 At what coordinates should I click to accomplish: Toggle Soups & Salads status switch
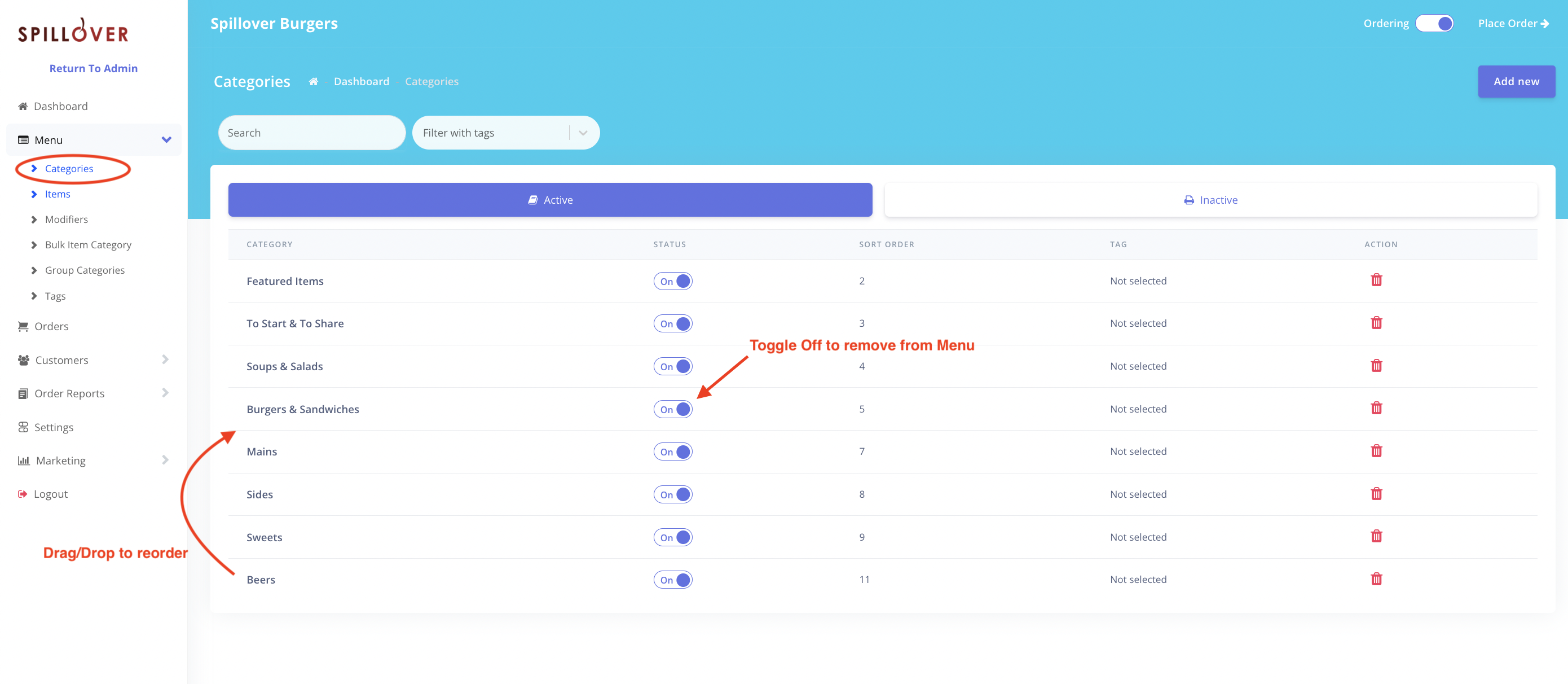click(673, 366)
